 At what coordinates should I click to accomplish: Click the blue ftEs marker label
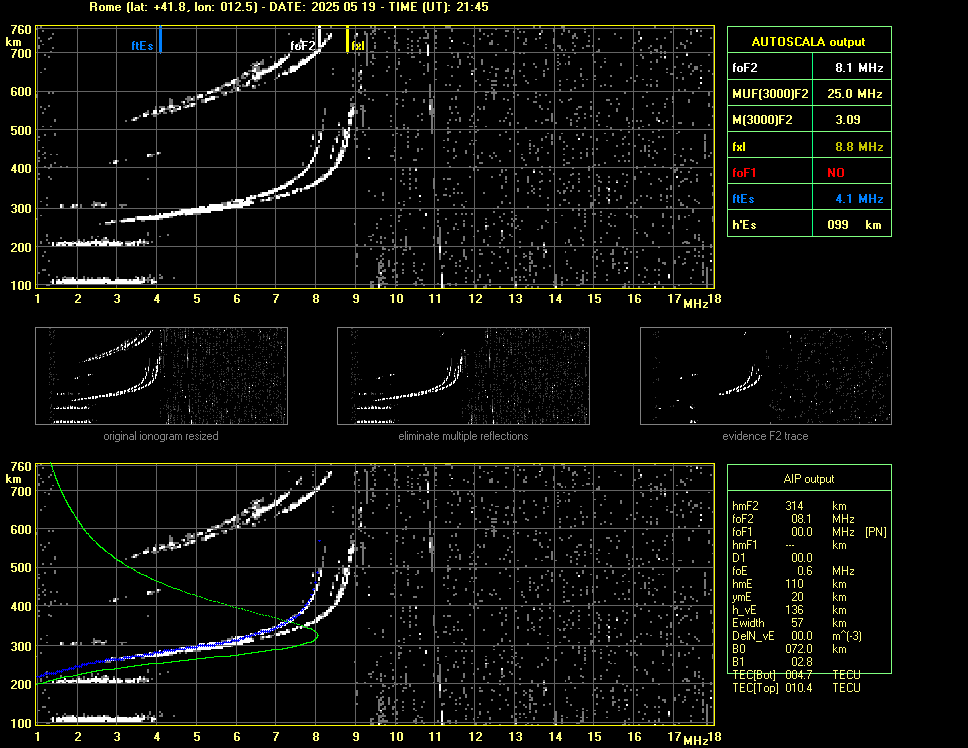(x=142, y=46)
